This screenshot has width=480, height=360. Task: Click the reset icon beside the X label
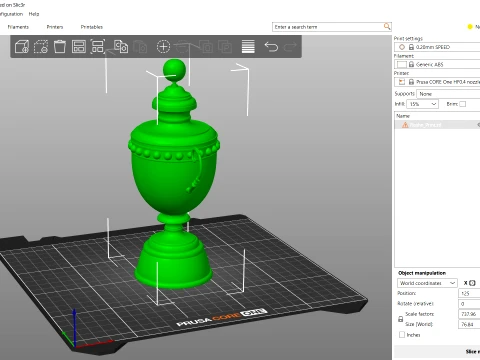tap(472, 283)
